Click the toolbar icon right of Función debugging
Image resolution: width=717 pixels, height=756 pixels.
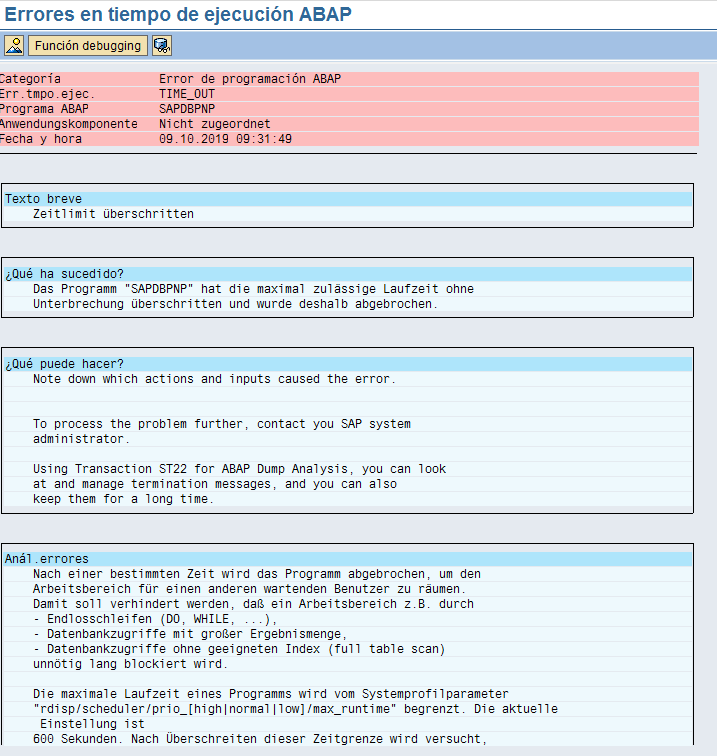point(162,46)
